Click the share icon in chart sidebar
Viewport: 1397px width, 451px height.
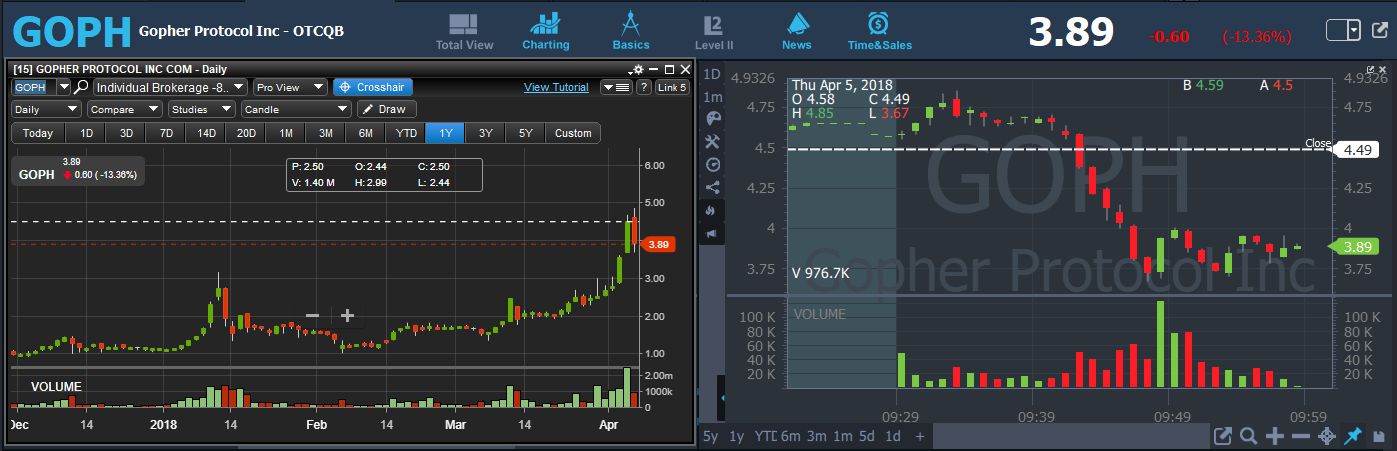(712, 187)
